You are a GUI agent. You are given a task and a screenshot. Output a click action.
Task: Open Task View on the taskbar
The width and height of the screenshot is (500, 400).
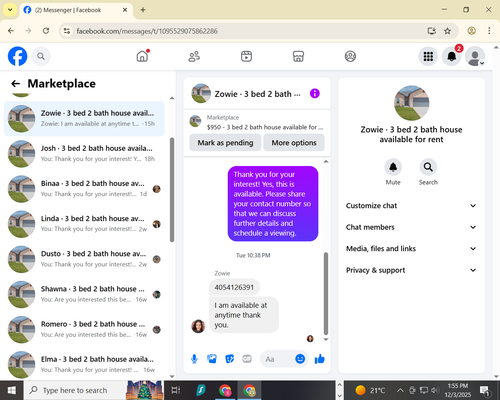click(176, 390)
